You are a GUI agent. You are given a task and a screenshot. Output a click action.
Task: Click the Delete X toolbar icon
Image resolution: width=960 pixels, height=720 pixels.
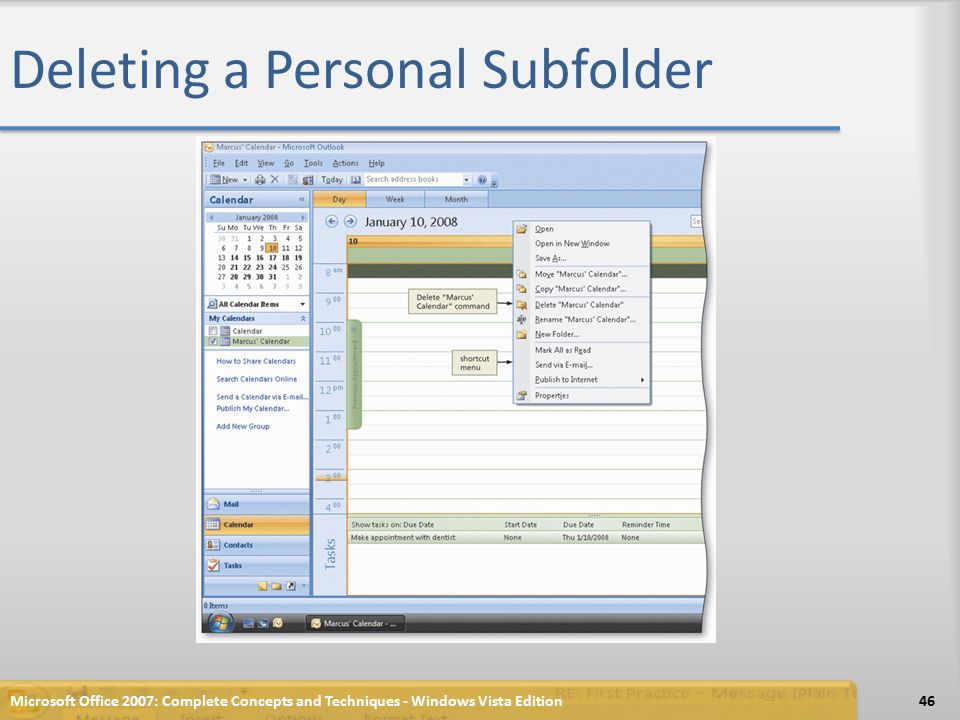tap(274, 179)
